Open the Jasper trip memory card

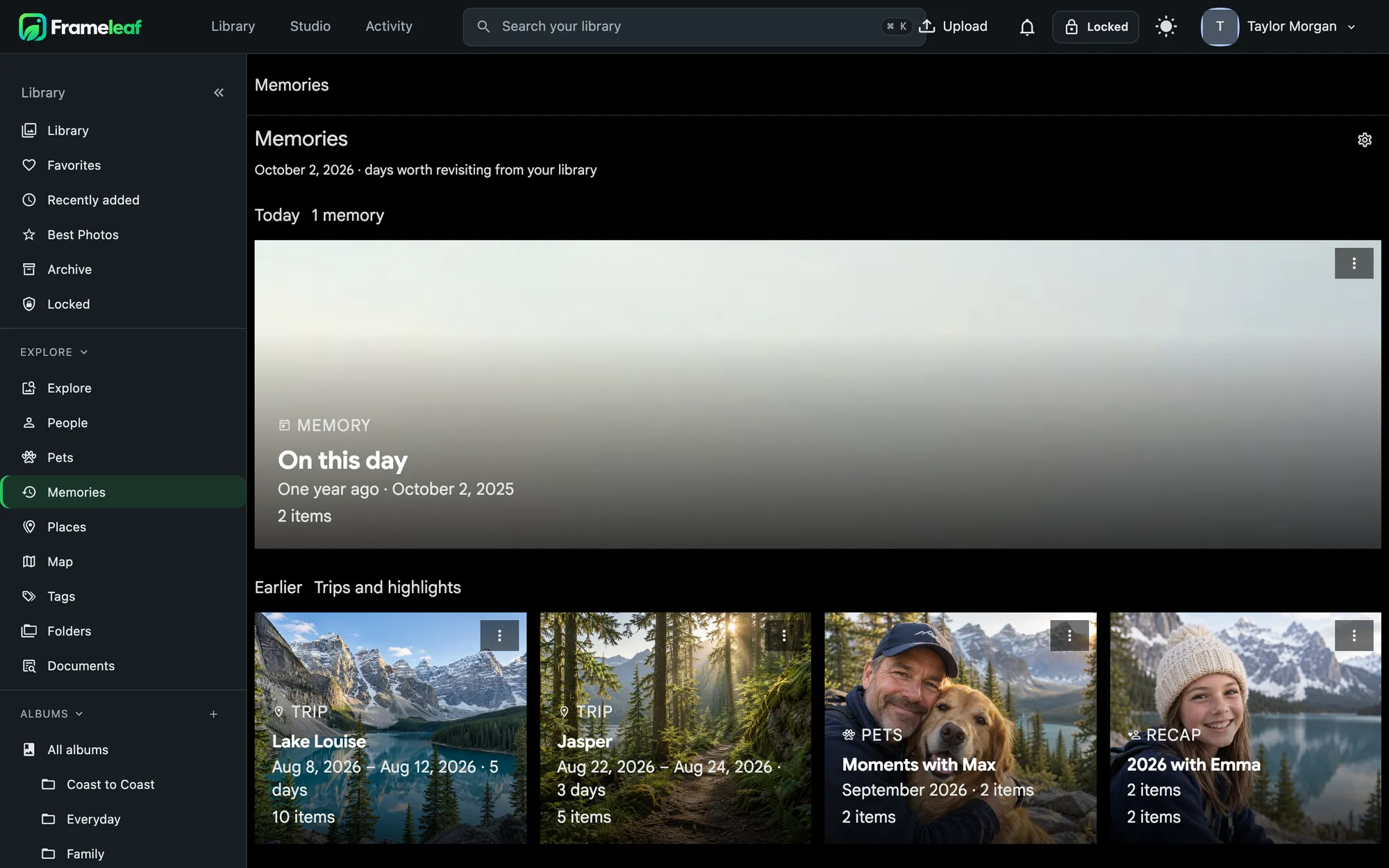[x=675, y=728]
